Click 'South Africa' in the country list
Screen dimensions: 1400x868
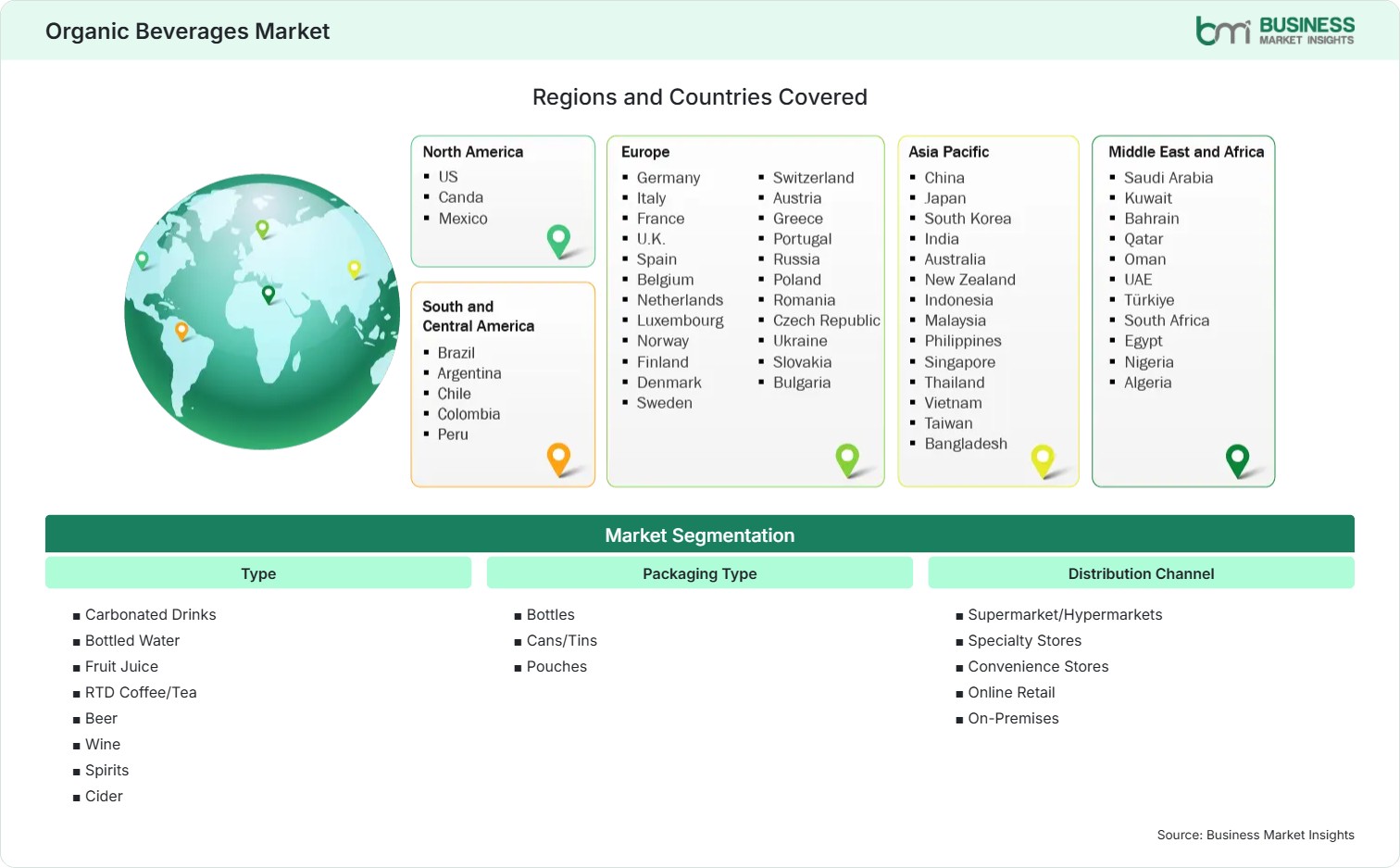coord(1167,321)
